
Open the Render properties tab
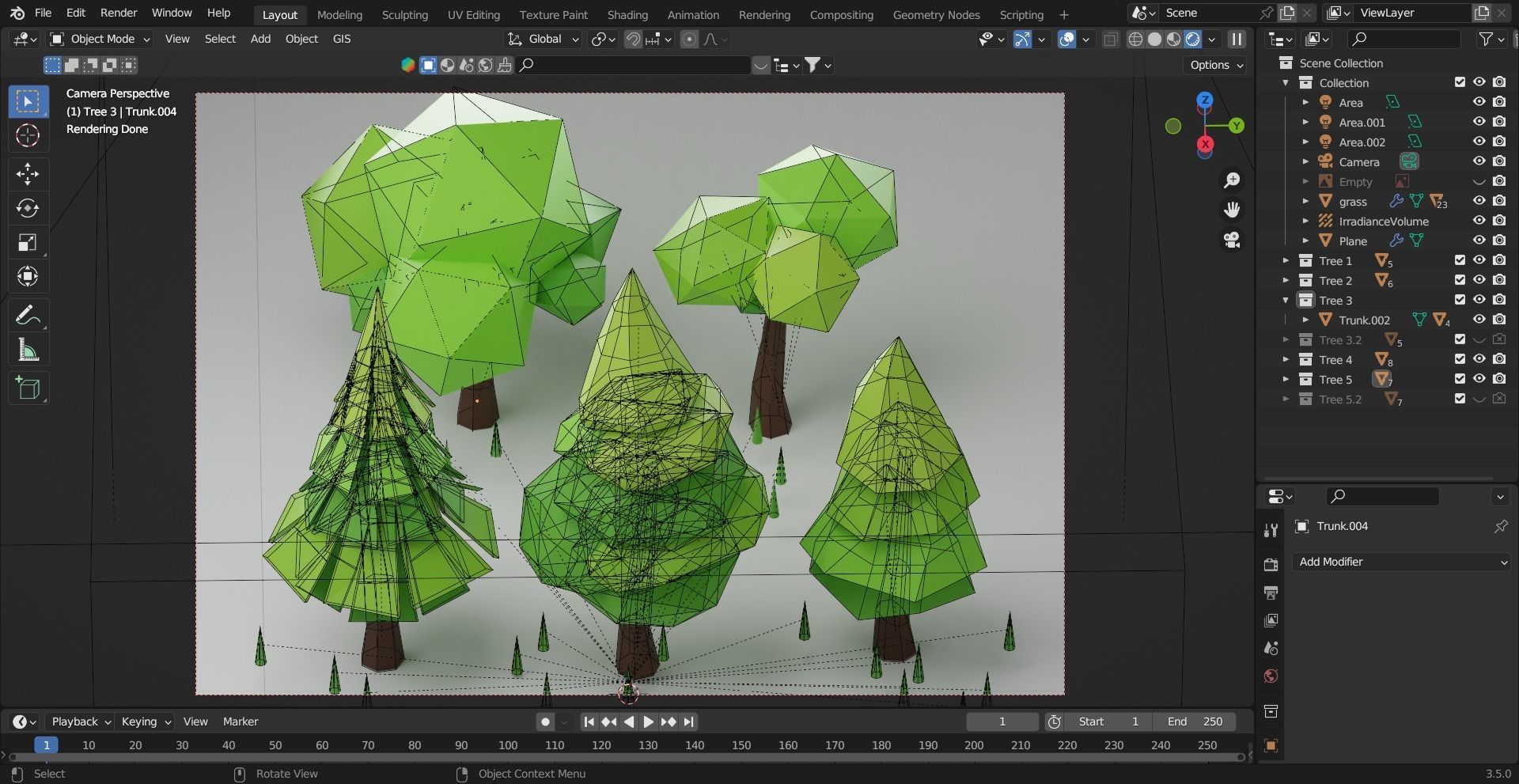(x=1271, y=565)
